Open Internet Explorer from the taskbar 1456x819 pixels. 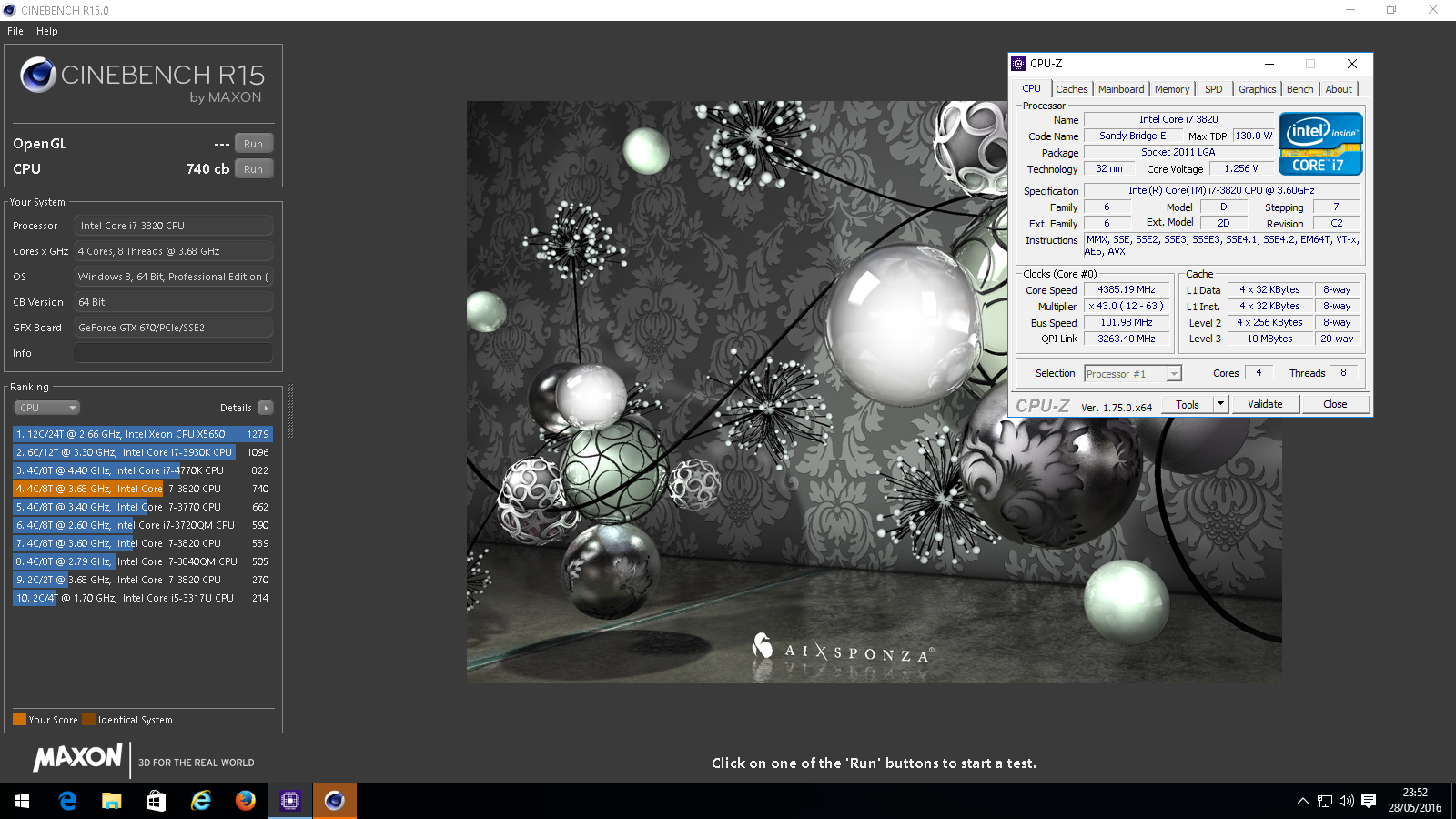[200, 801]
